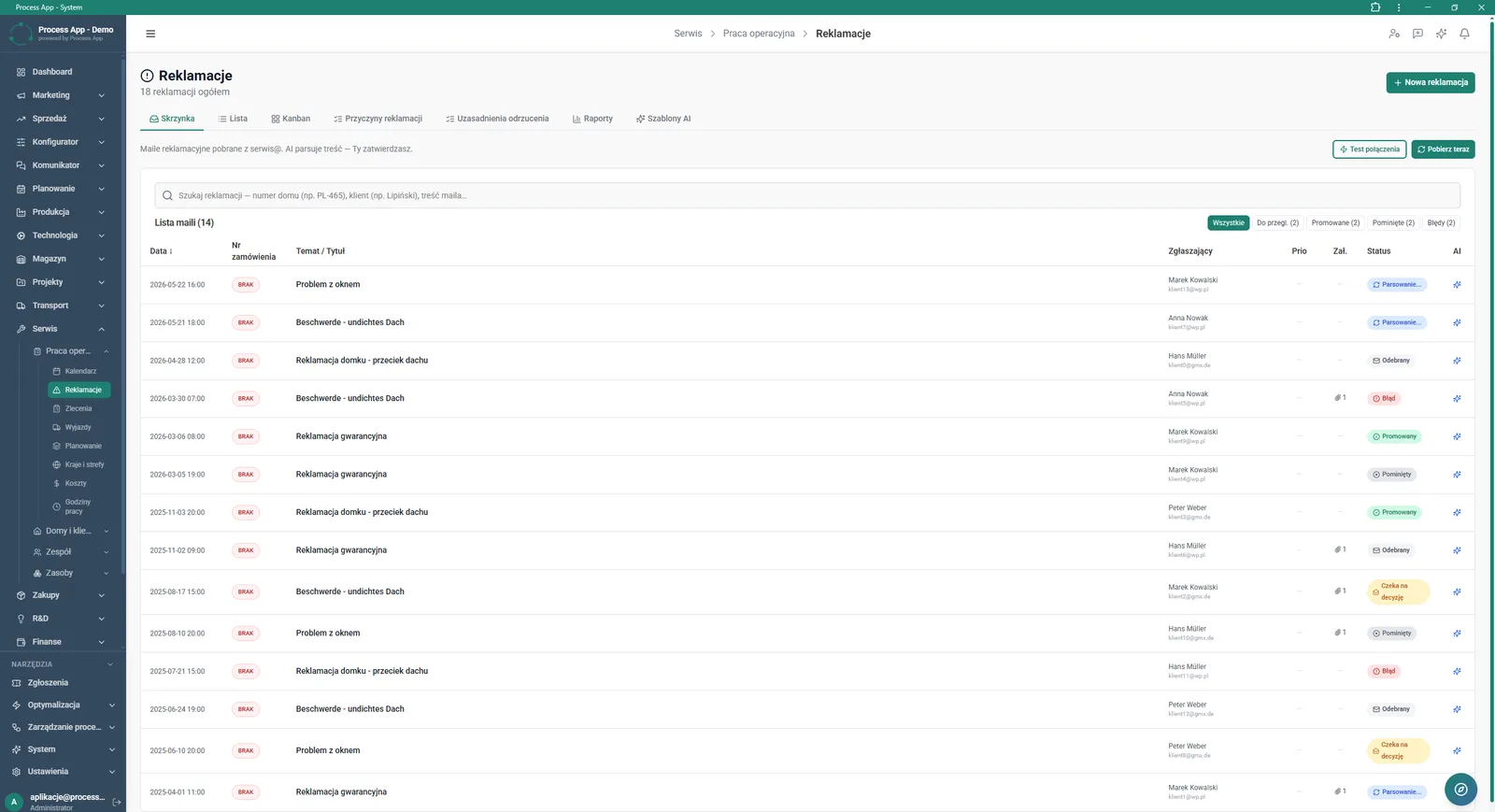Expand the Komunikator menu
1495x812 pixels.
point(63,165)
